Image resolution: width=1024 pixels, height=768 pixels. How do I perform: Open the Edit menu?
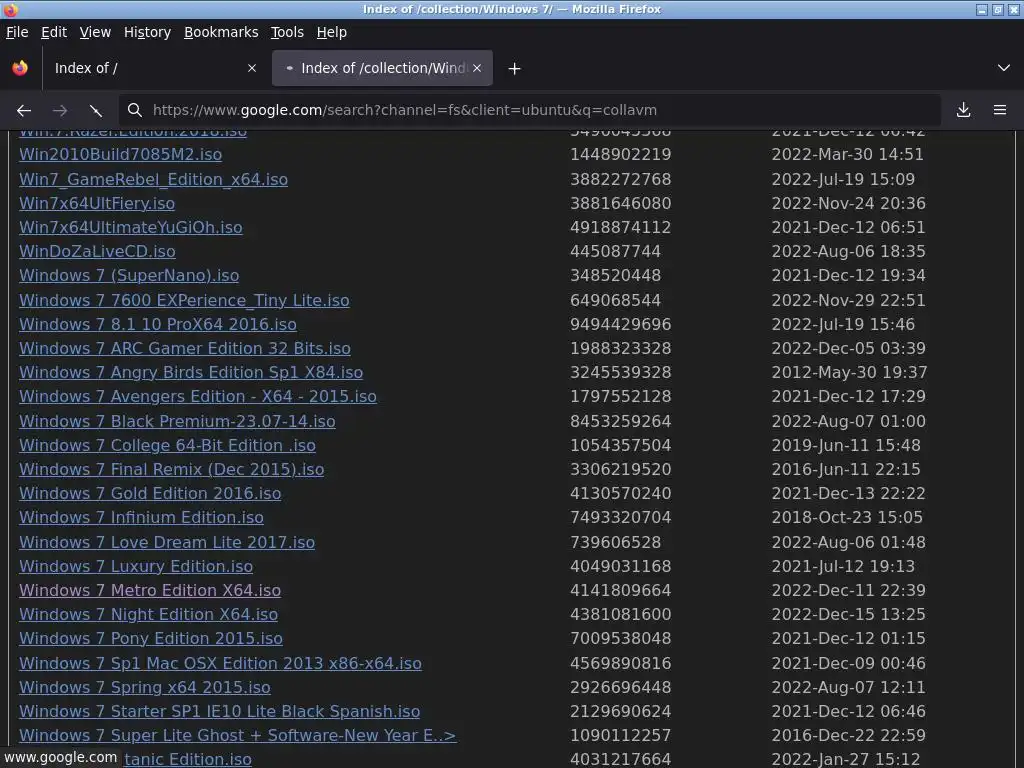54,32
